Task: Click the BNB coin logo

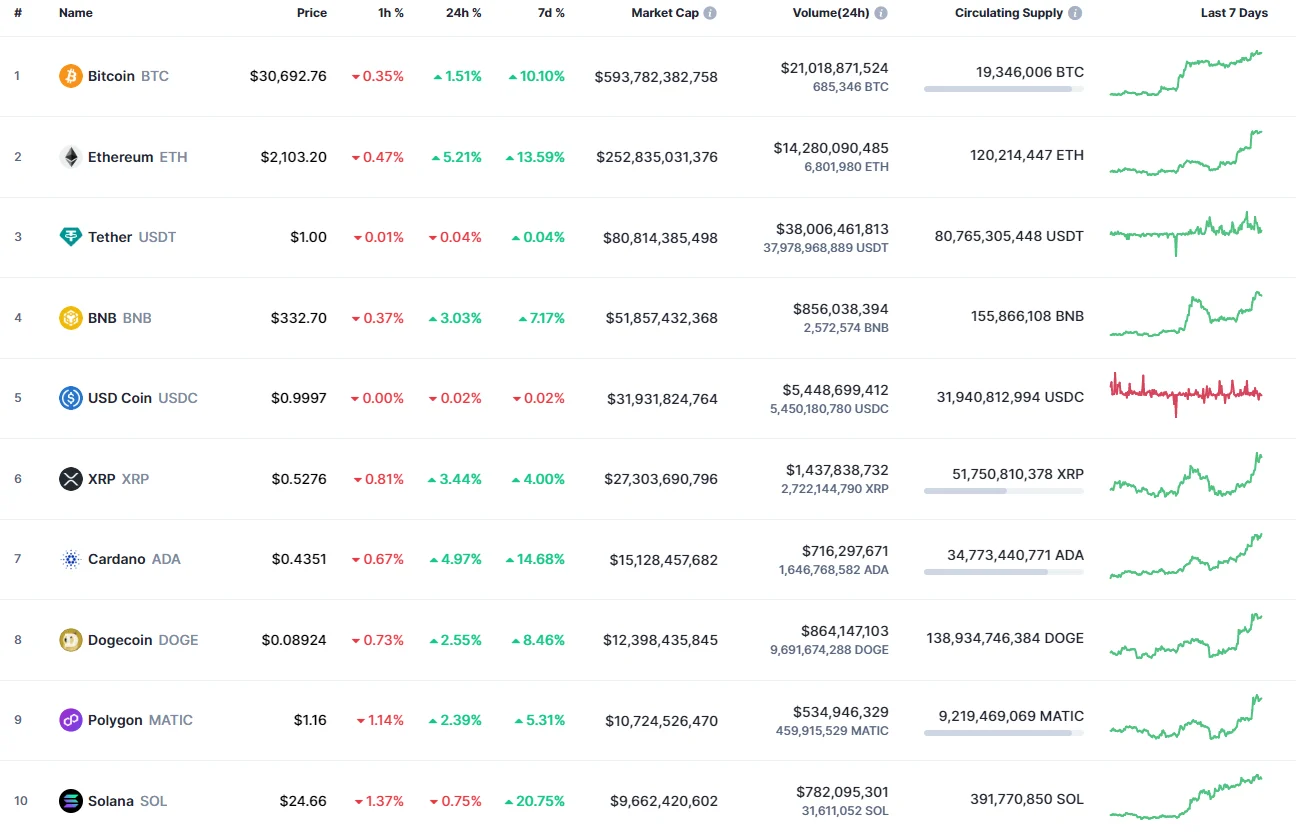Action: point(69,317)
